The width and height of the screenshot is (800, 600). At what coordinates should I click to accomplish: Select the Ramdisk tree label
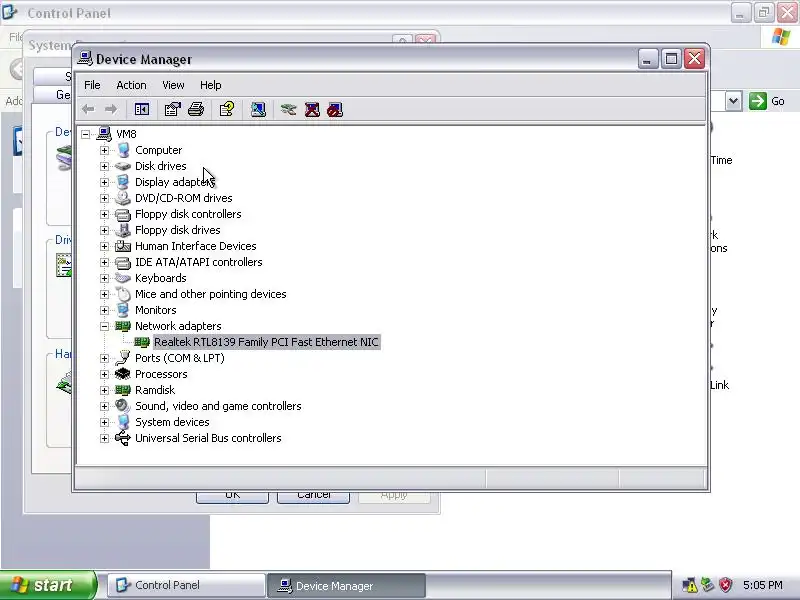pyautogui.click(x=155, y=390)
